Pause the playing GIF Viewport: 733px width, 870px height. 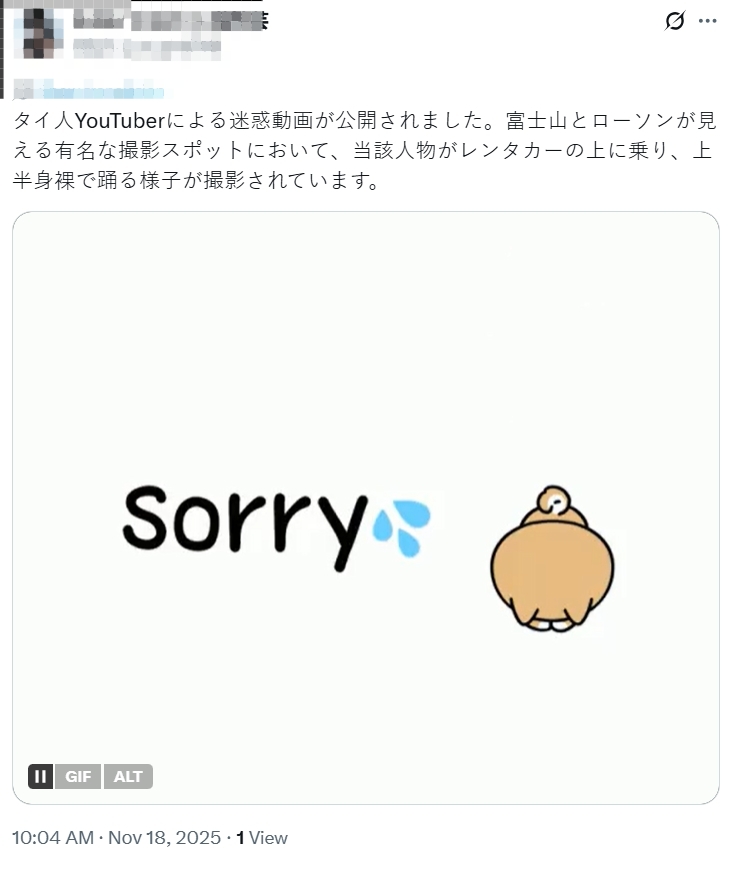(x=41, y=776)
